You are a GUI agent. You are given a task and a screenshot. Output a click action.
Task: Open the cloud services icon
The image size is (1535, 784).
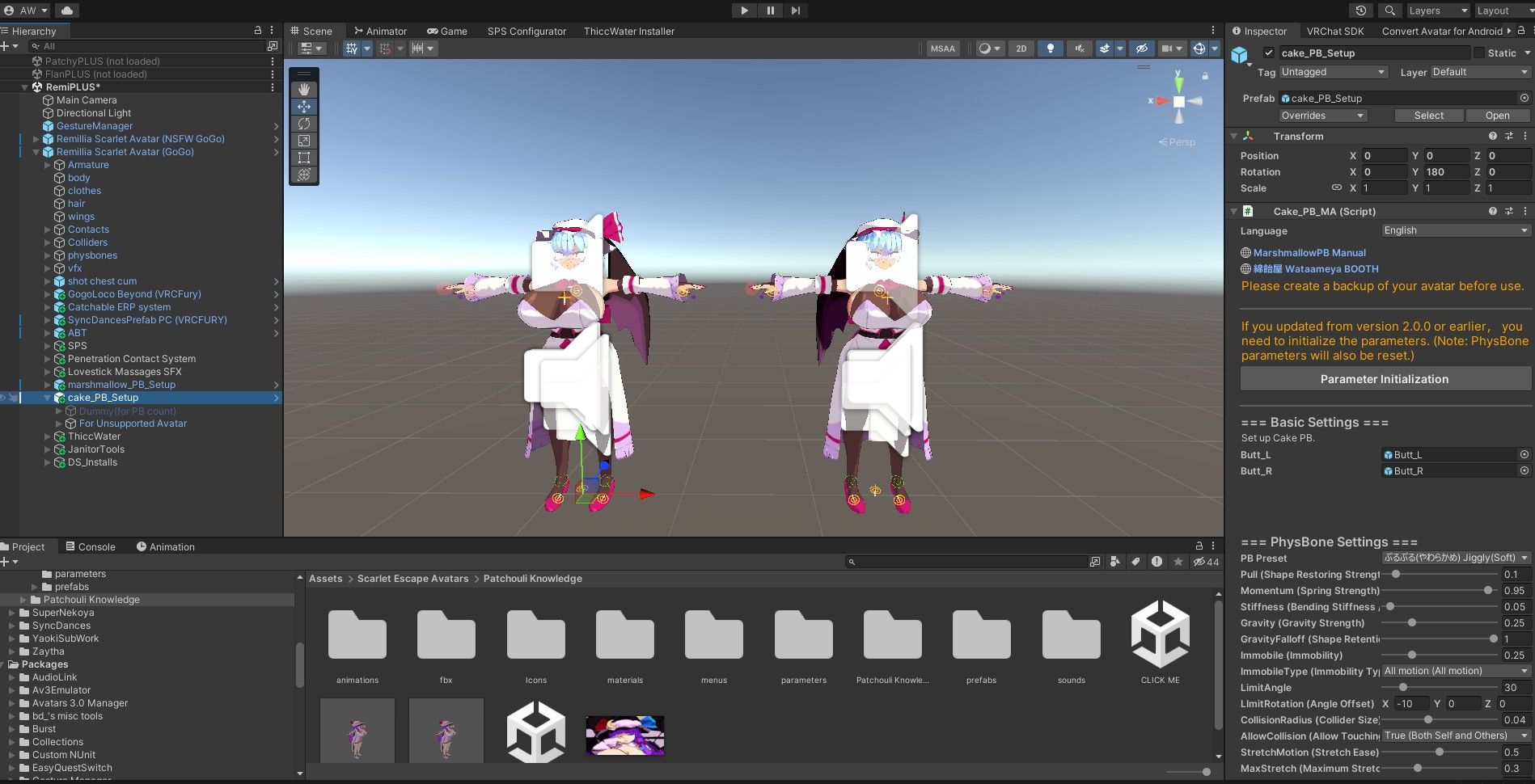click(x=66, y=11)
